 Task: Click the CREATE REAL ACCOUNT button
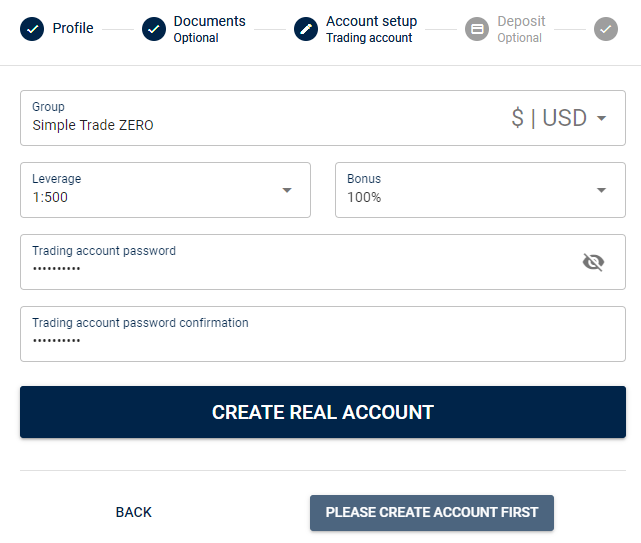pos(323,412)
